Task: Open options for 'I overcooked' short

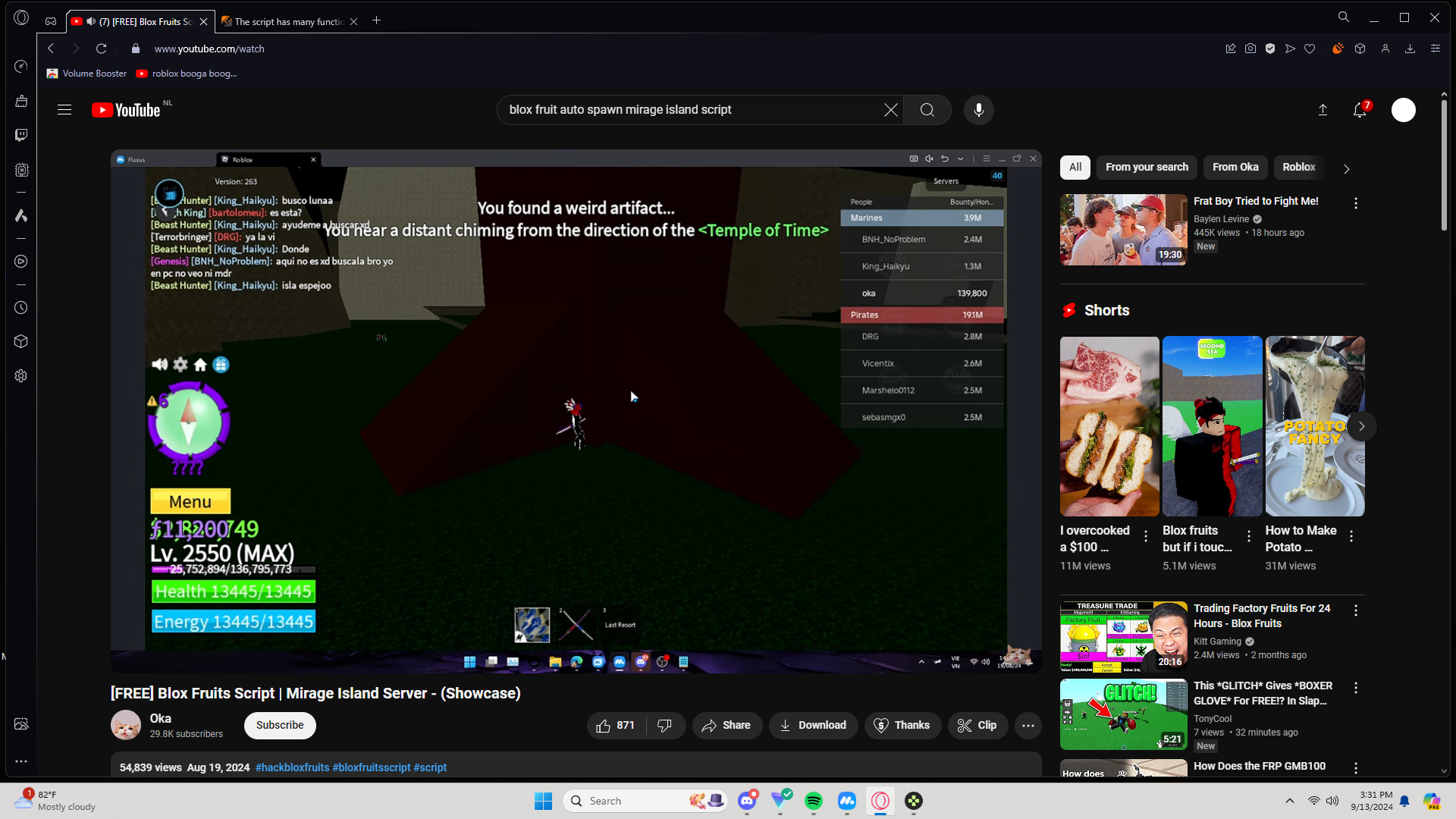Action: point(1146,536)
